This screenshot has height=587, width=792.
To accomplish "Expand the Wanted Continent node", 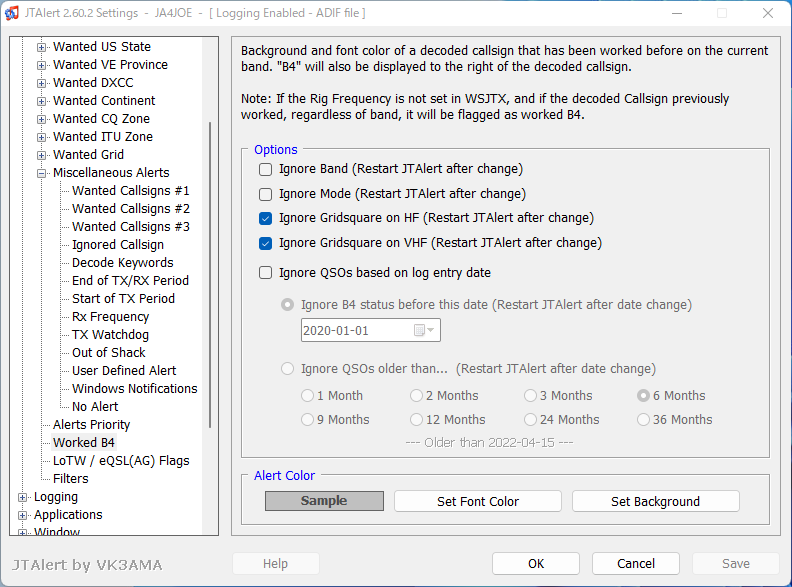I will [41, 101].
